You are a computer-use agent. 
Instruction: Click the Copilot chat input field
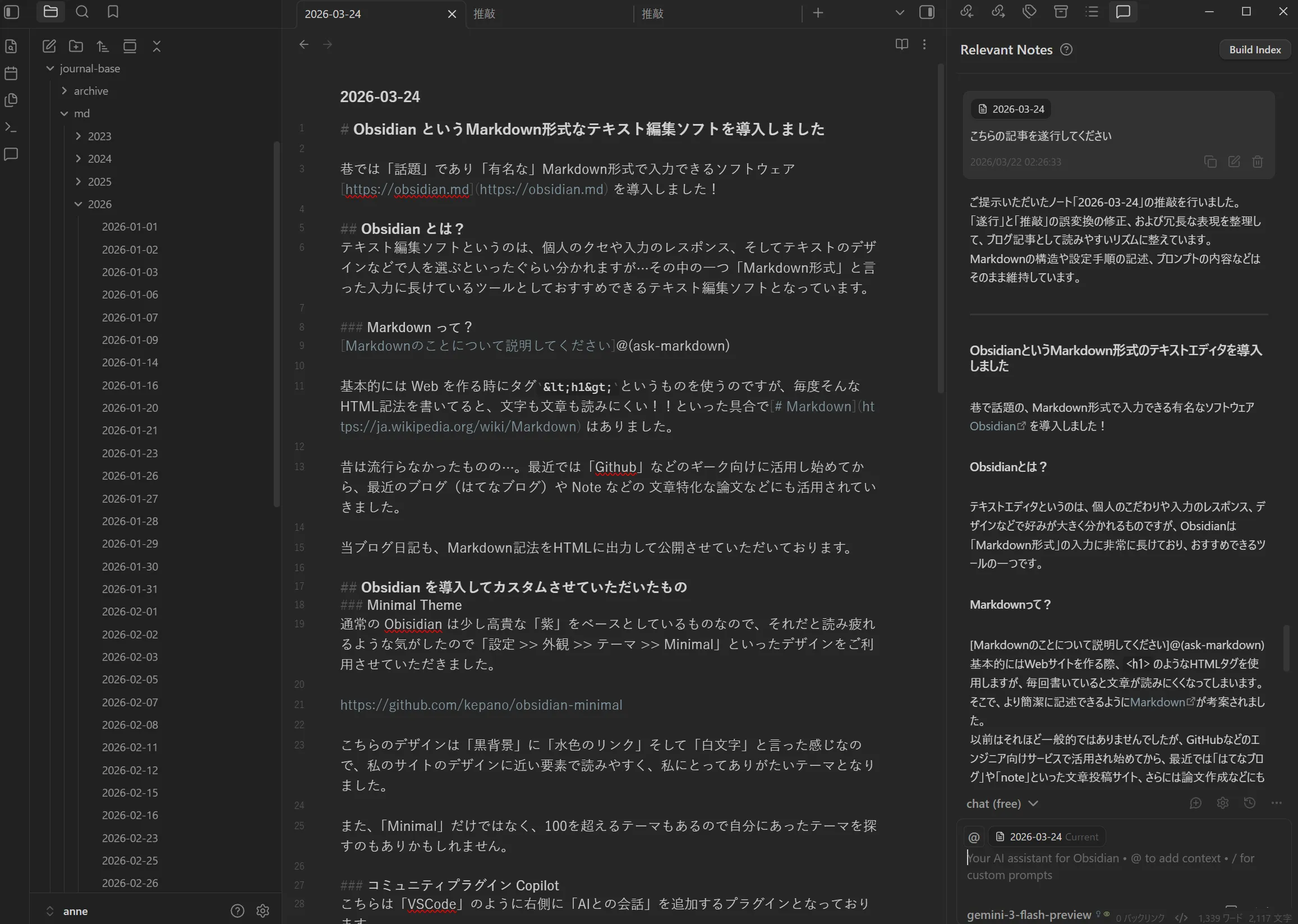(1109, 866)
